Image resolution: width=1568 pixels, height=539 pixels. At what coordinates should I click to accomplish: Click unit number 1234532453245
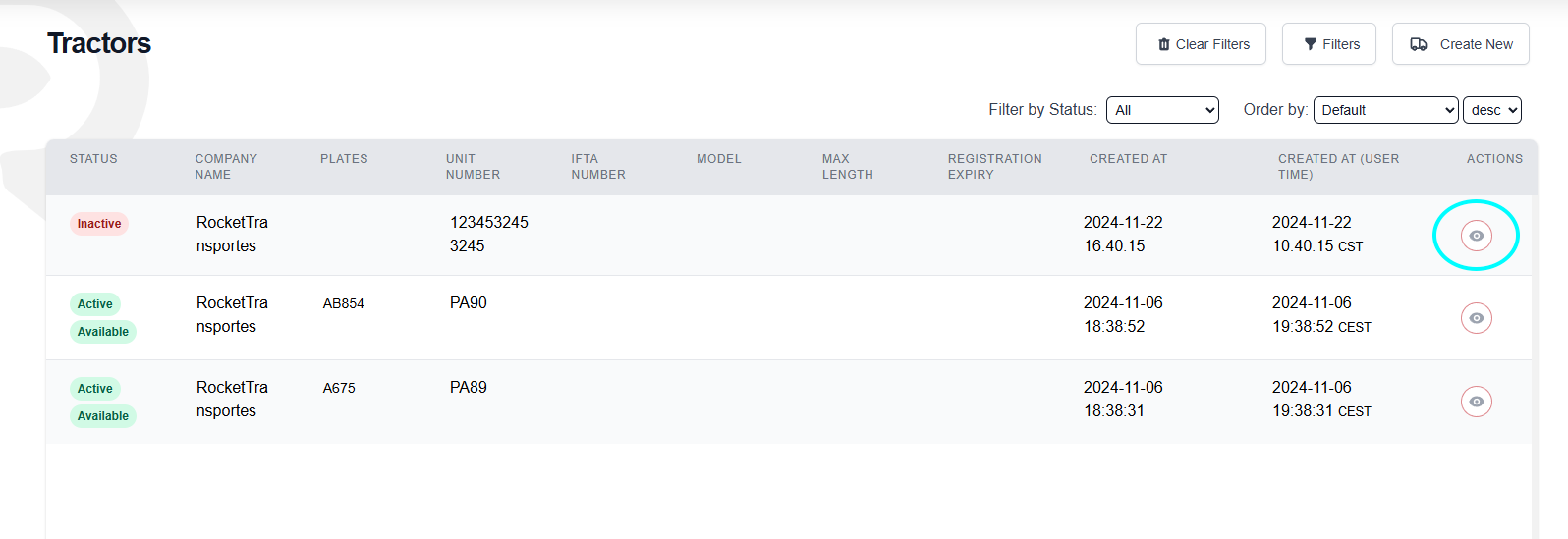point(489,235)
